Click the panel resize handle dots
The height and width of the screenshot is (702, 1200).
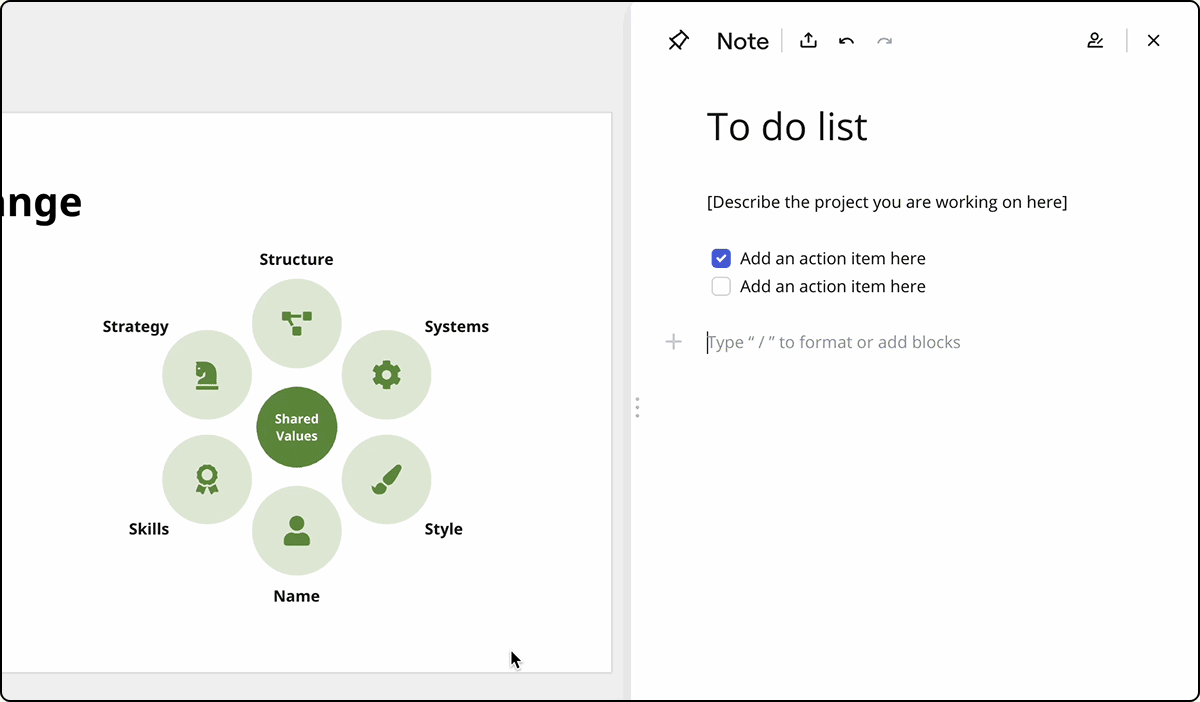(637, 407)
